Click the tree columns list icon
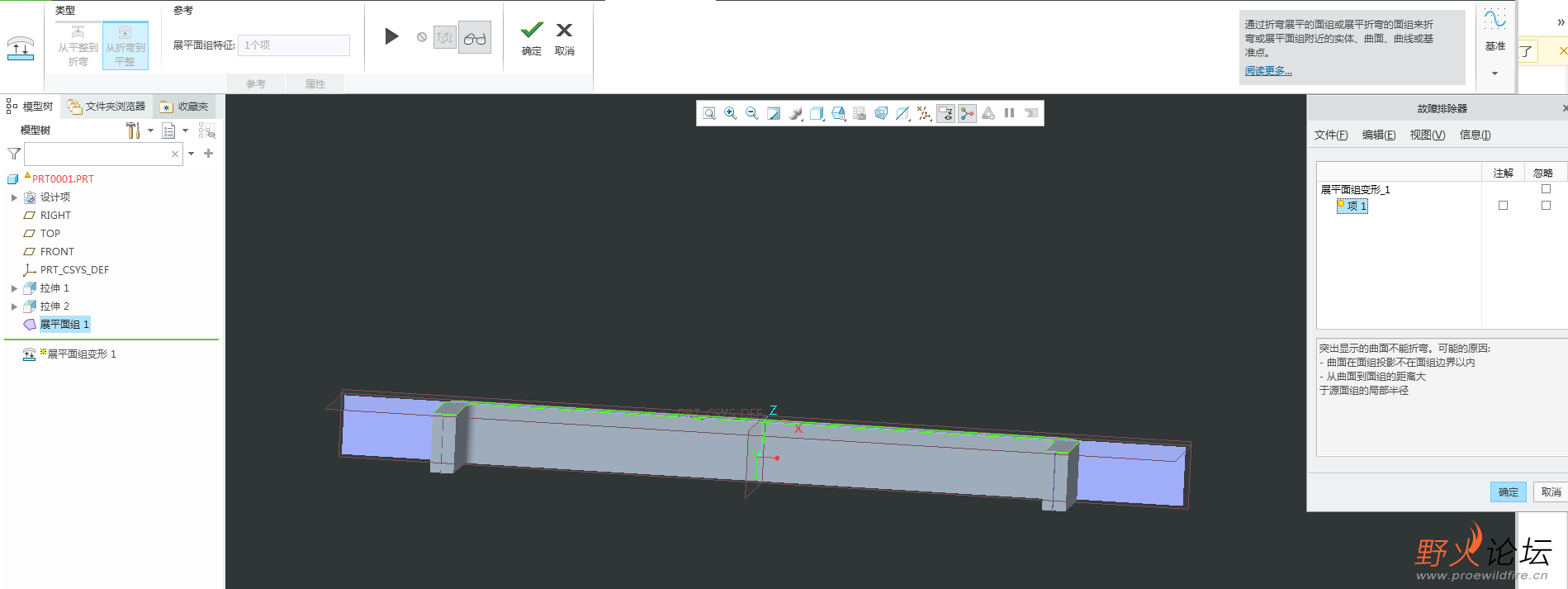This screenshot has height=589, width=1568. tap(168, 131)
